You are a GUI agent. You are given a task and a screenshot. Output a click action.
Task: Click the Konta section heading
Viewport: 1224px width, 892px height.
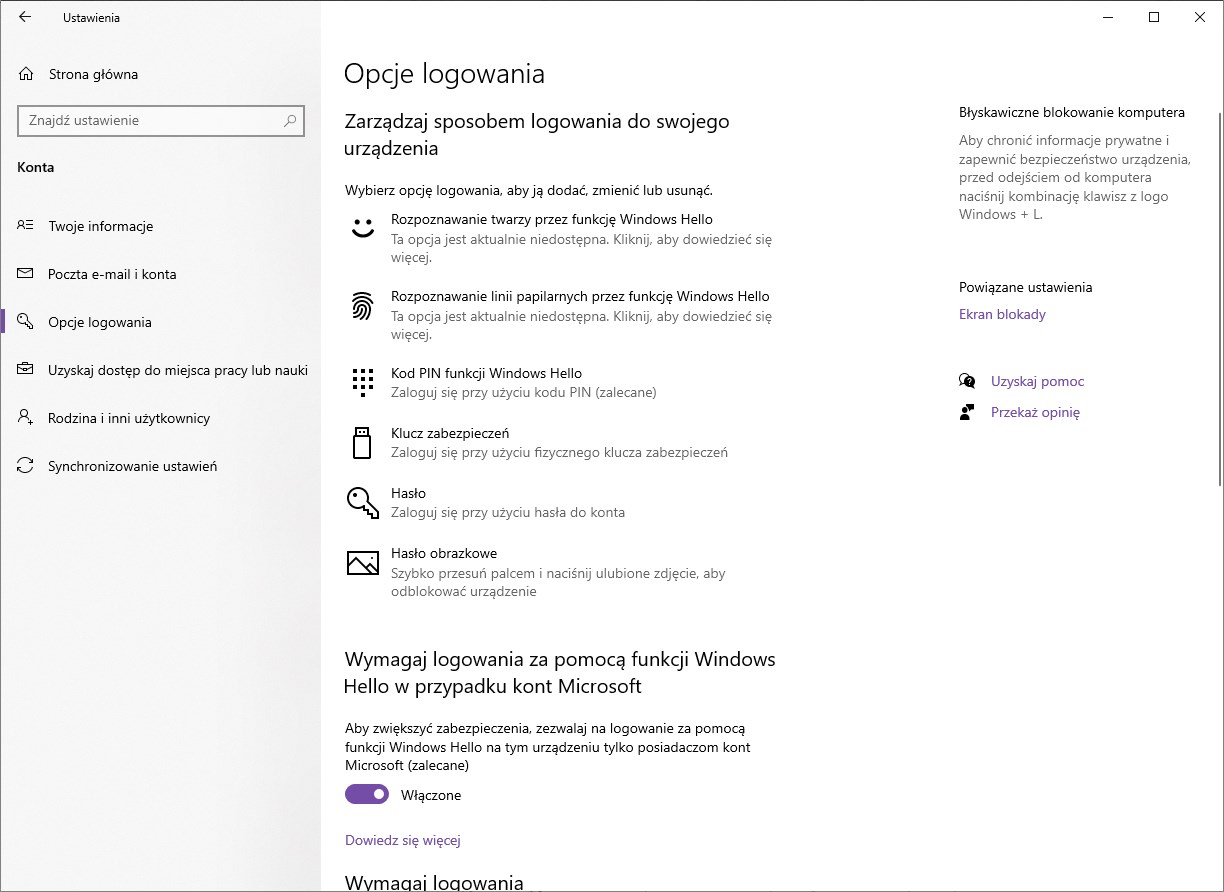click(x=36, y=167)
